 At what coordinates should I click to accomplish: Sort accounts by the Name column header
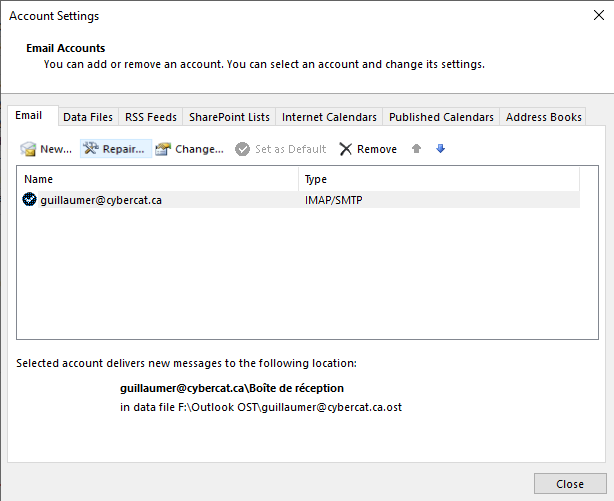tap(158, 179)
